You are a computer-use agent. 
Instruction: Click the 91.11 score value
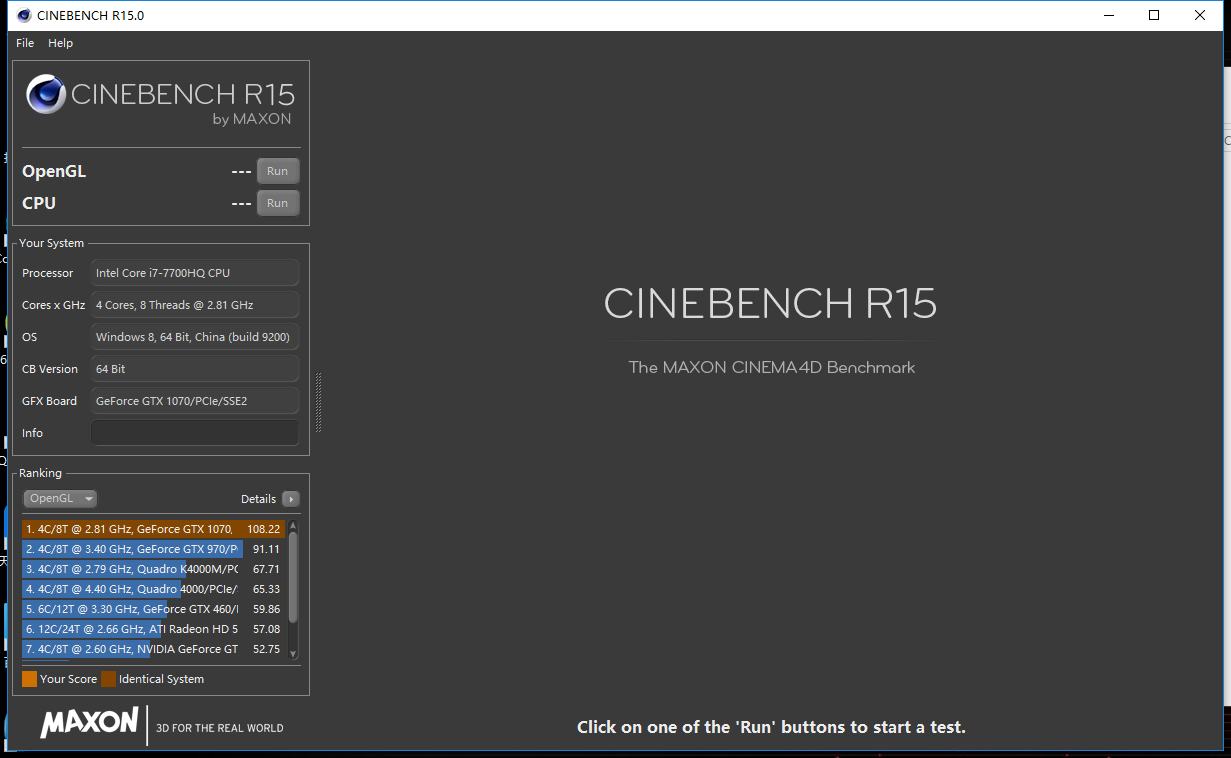[266, 549]
